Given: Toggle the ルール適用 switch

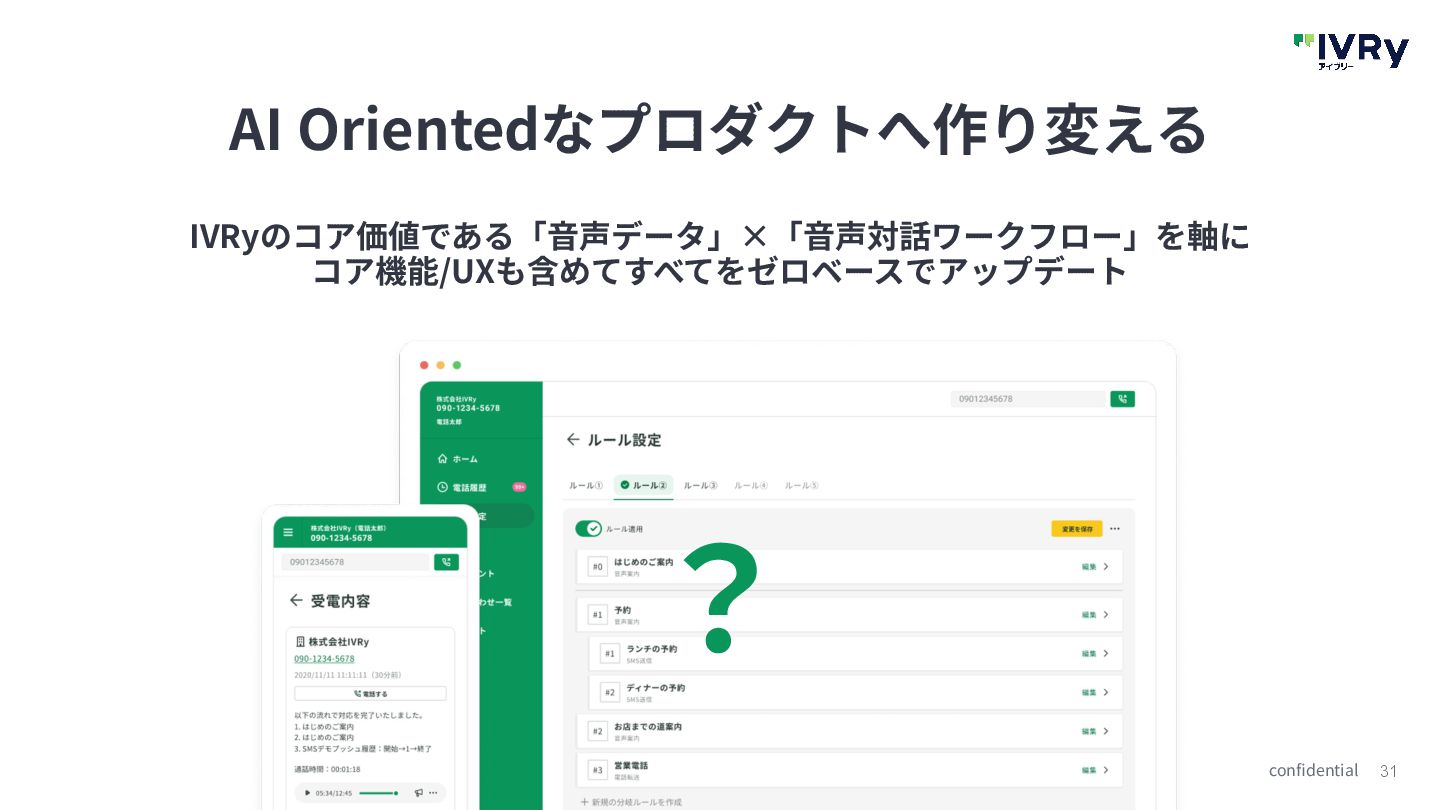Looking at the screenshot, I should 588,528.
